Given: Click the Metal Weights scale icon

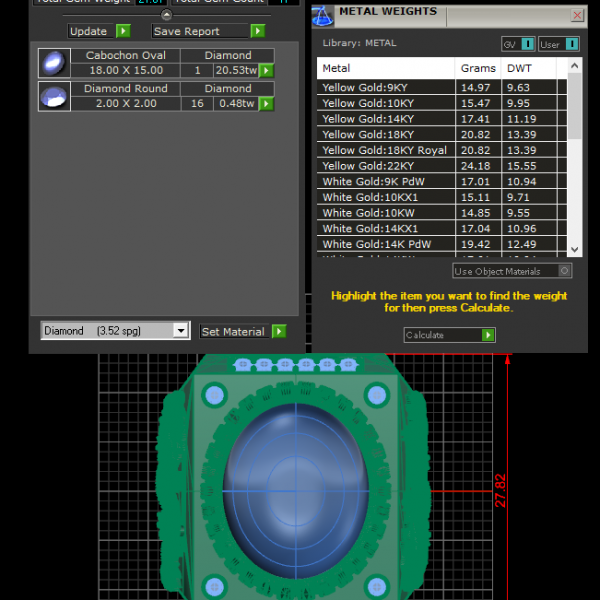Looking at the screenshot, I should click(323, 15).
